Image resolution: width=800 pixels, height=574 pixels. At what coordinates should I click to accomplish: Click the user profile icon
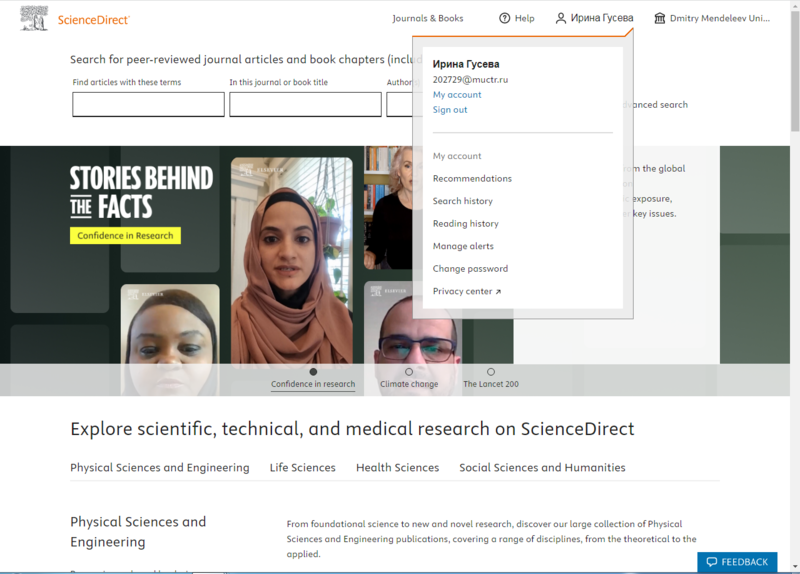pos(561,18)
